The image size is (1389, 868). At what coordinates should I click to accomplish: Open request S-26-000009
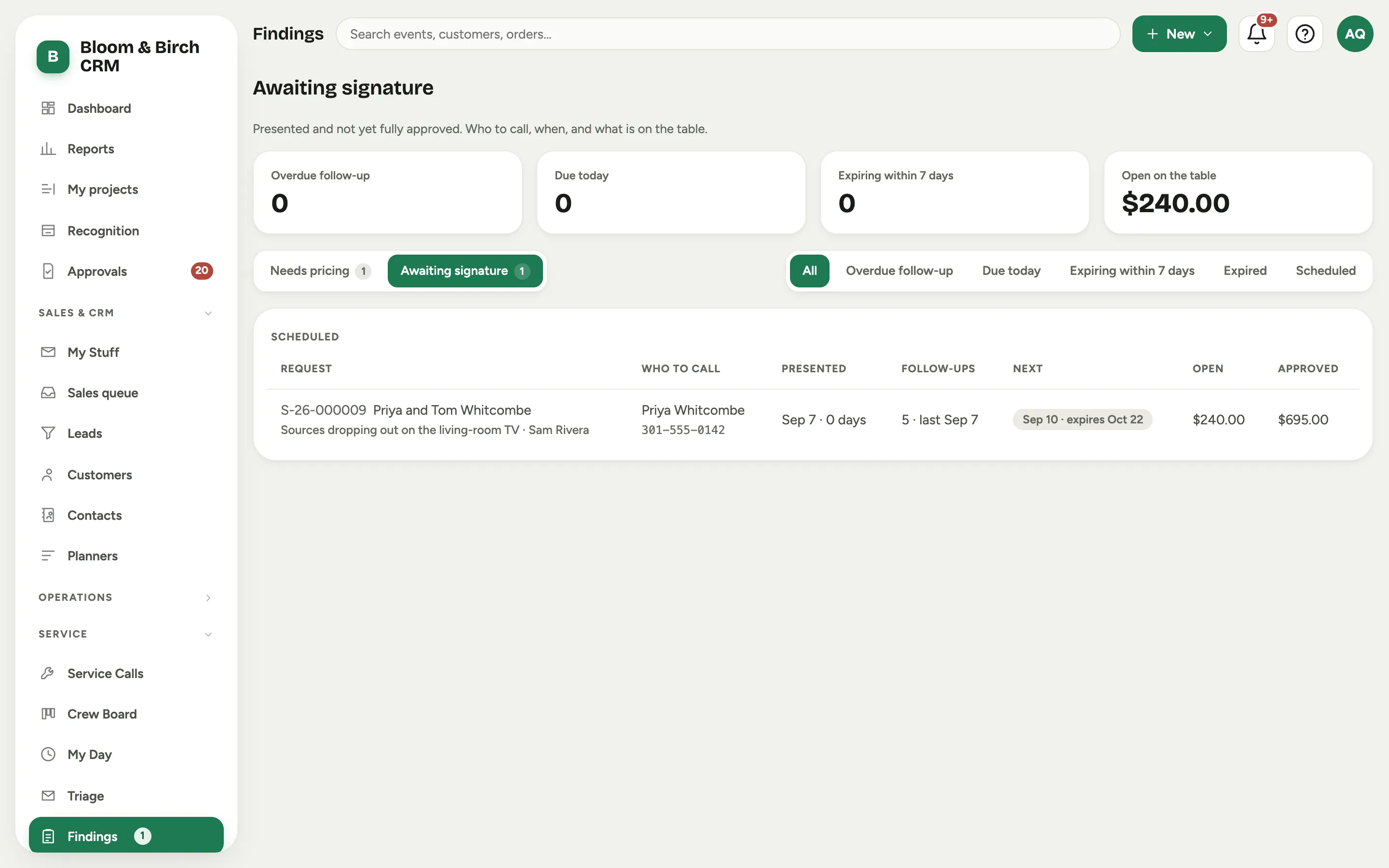pos(323,410)
